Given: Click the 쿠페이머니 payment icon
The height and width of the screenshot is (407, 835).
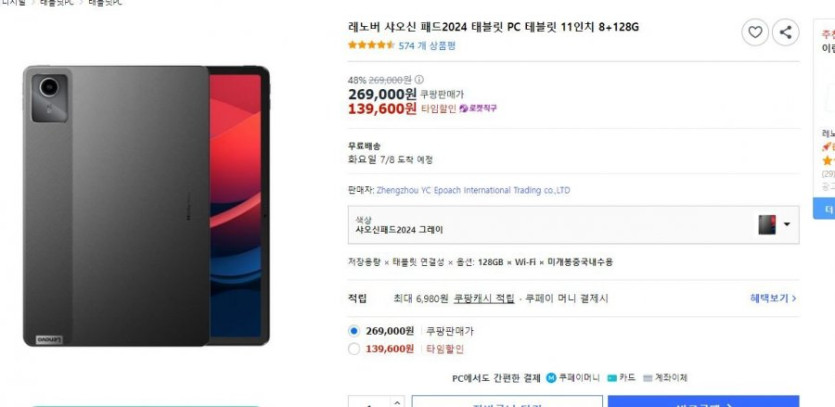Looking at the screenshot, I should coord(551,378).
